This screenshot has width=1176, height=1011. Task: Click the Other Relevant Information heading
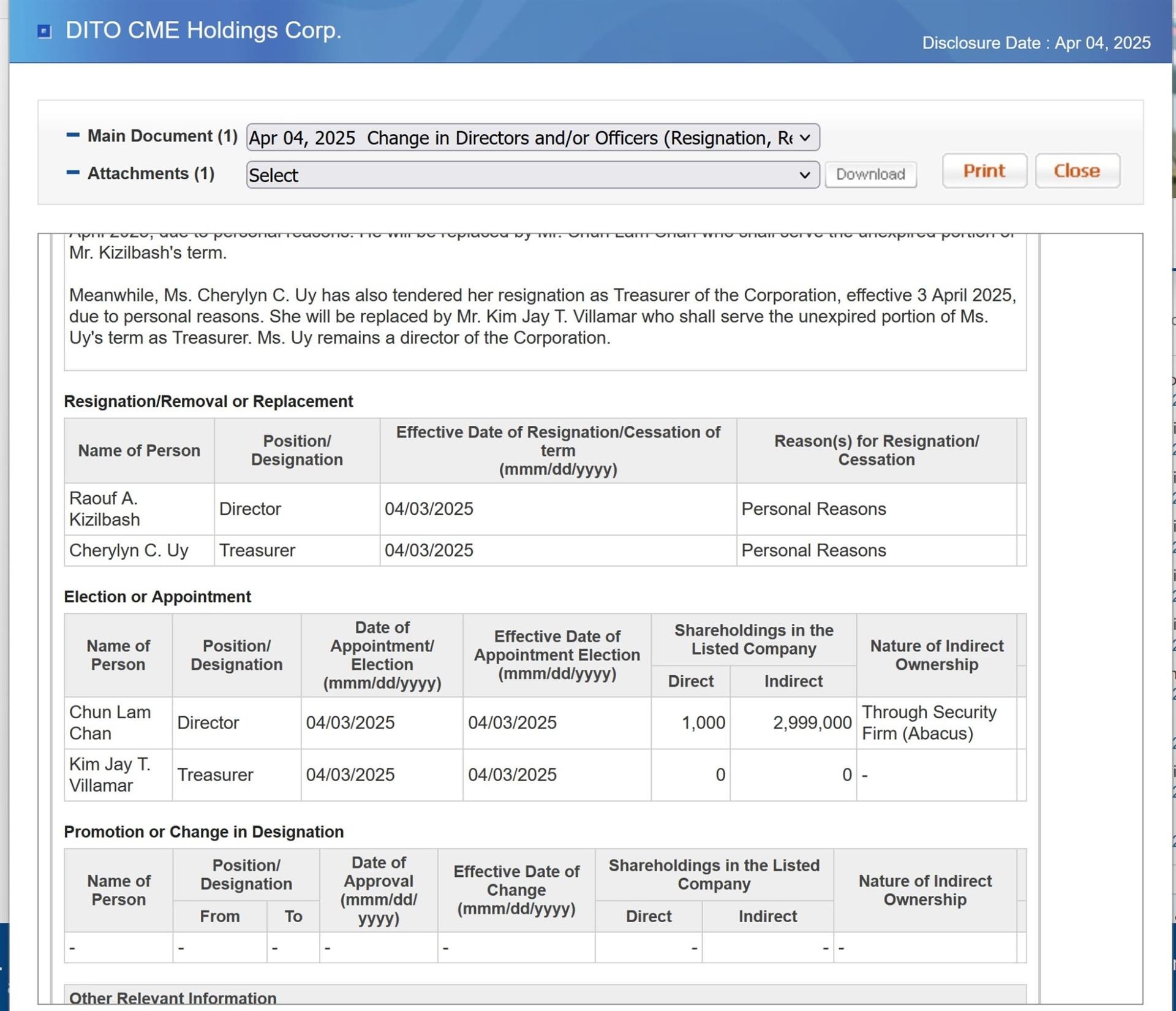click(173, 998)
